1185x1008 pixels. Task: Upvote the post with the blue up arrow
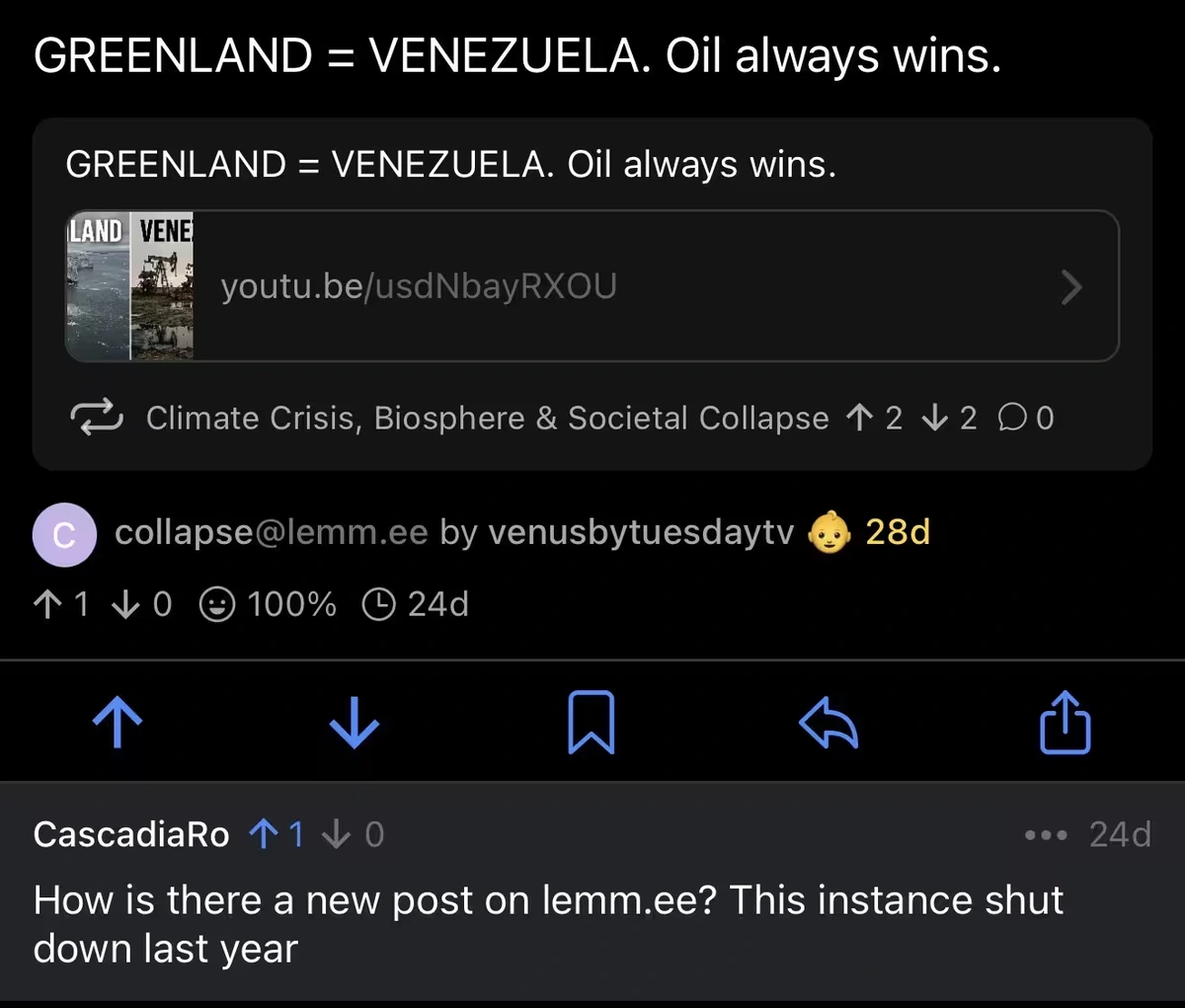tap(118, 724)
